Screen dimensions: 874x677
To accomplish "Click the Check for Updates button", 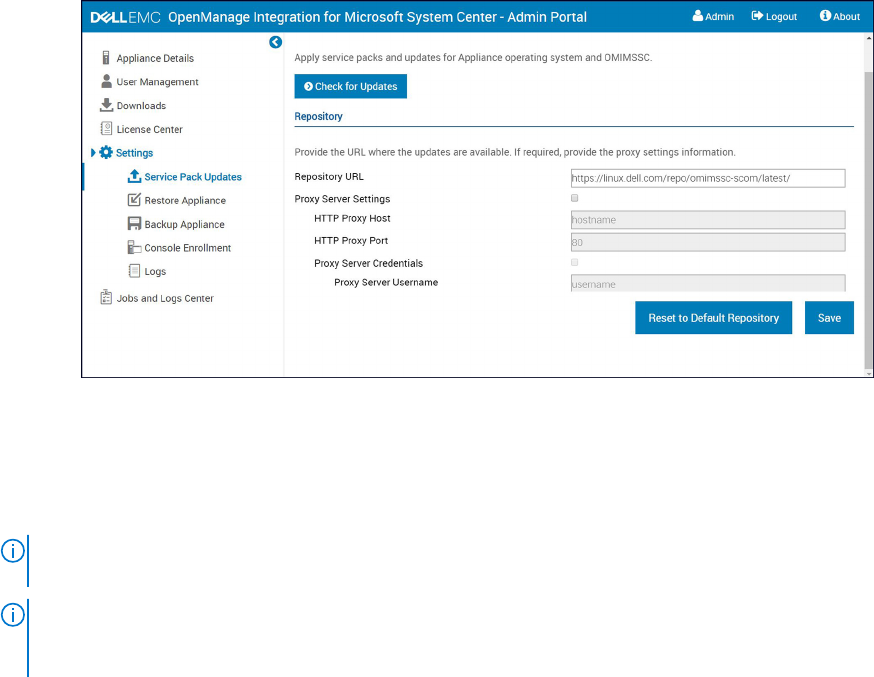I will click(x=351, y=86).
